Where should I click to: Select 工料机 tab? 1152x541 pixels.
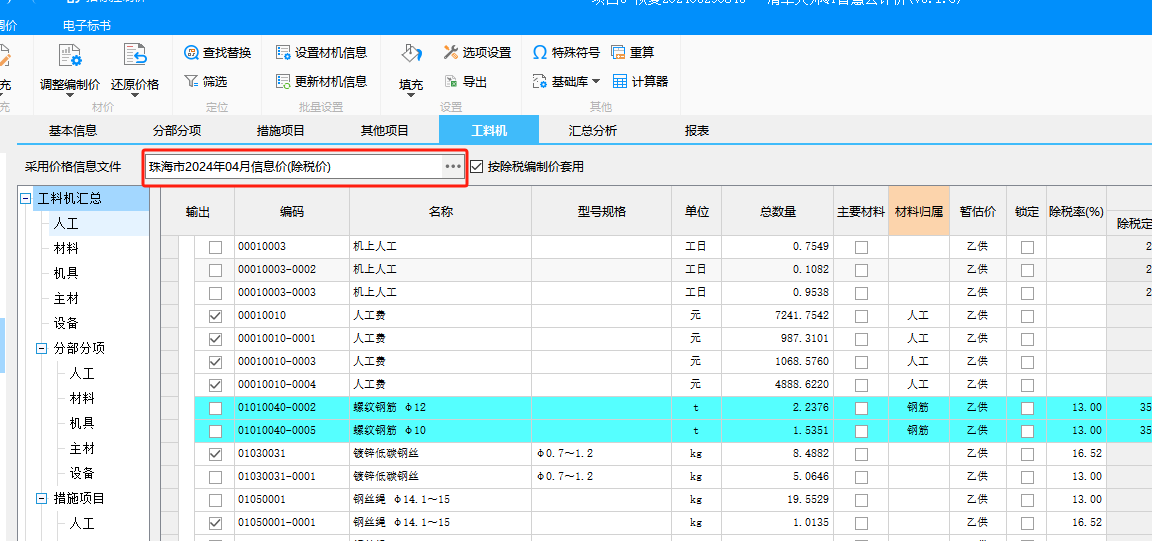coord(489,131)
